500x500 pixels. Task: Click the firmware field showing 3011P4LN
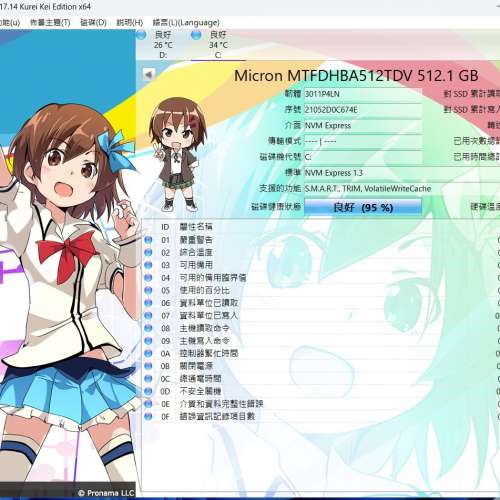(x=363, y=94)
